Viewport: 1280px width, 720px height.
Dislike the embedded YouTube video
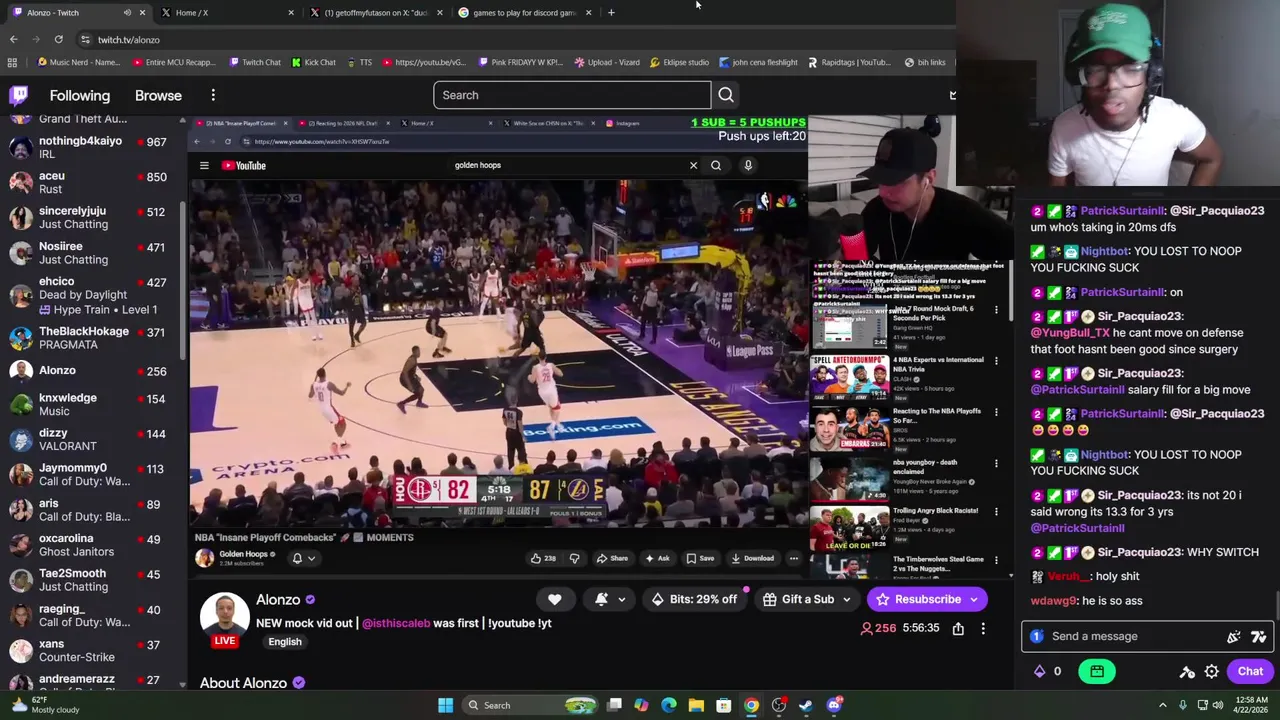coord(574,558)
